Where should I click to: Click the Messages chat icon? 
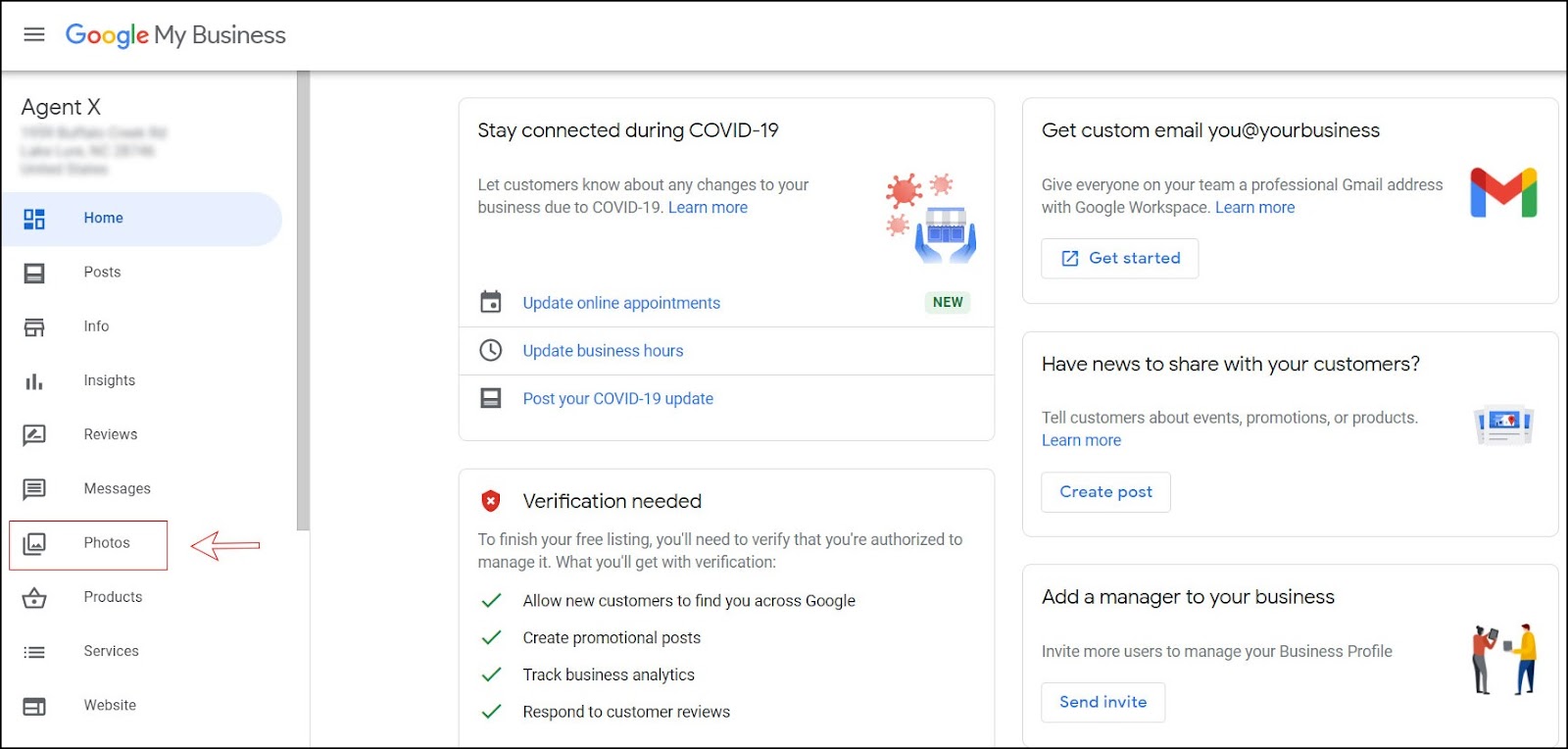click(34, 489)
